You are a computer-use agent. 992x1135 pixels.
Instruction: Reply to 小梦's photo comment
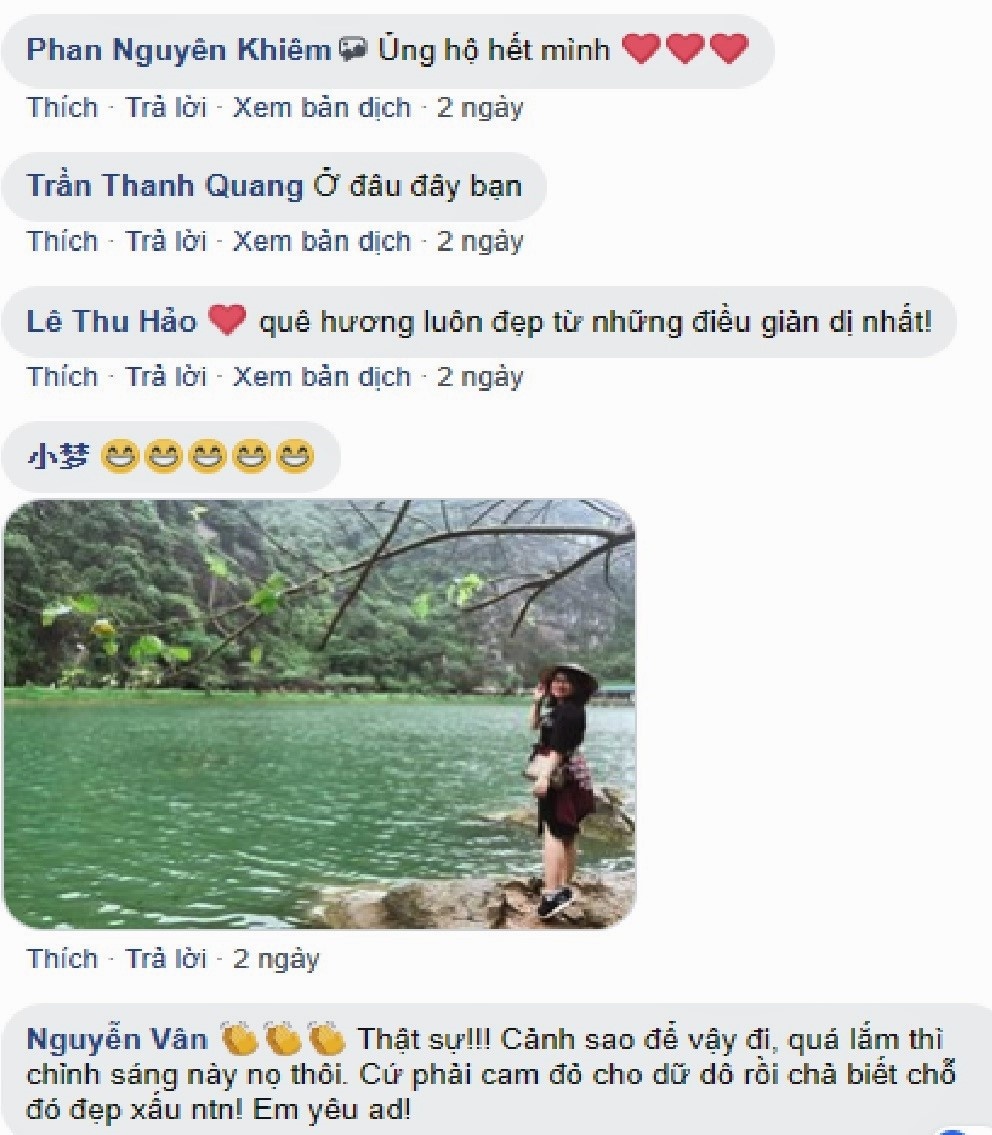(x=165, y=958)
